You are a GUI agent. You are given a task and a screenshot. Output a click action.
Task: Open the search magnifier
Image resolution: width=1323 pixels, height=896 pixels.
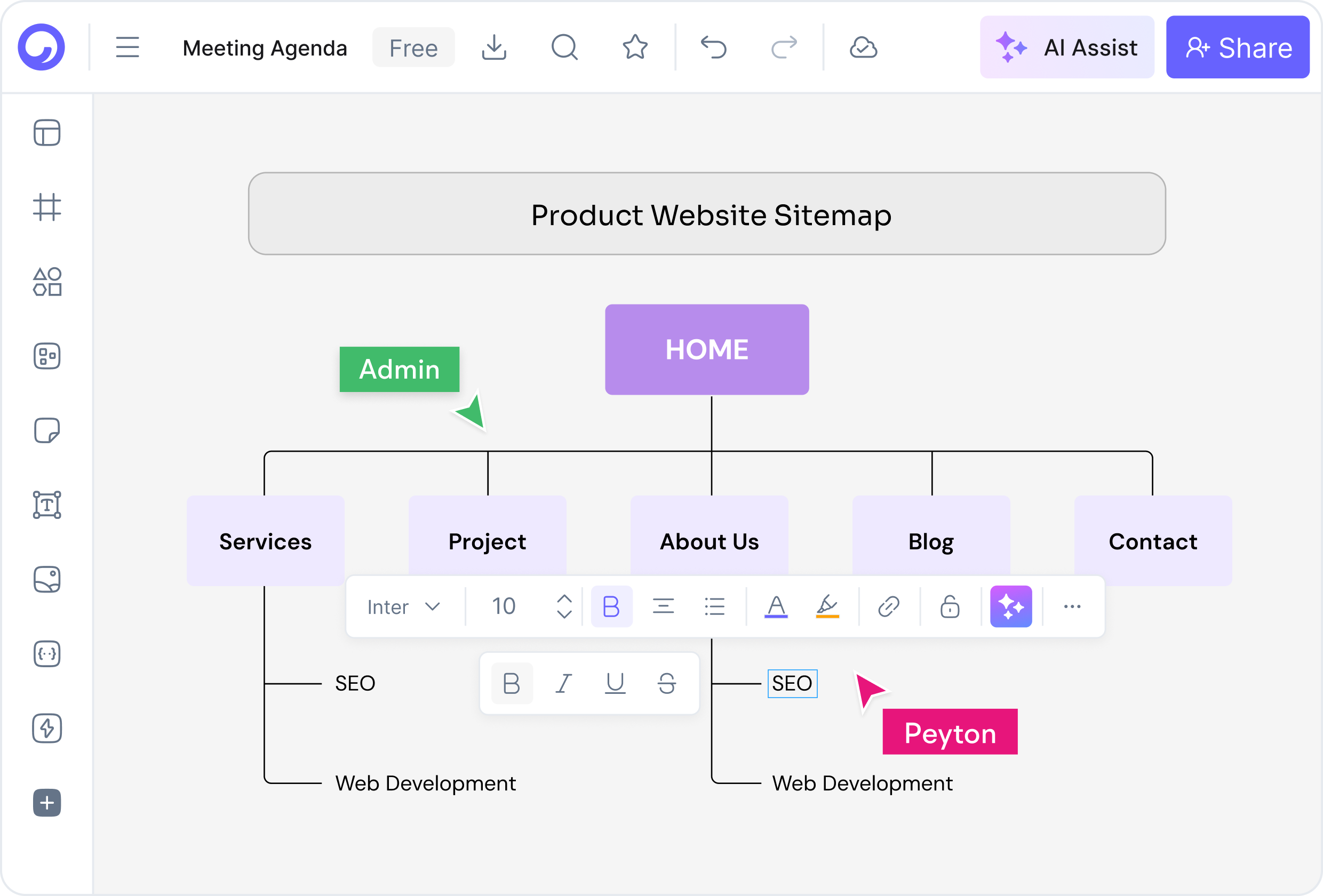[x=565, y=47]
